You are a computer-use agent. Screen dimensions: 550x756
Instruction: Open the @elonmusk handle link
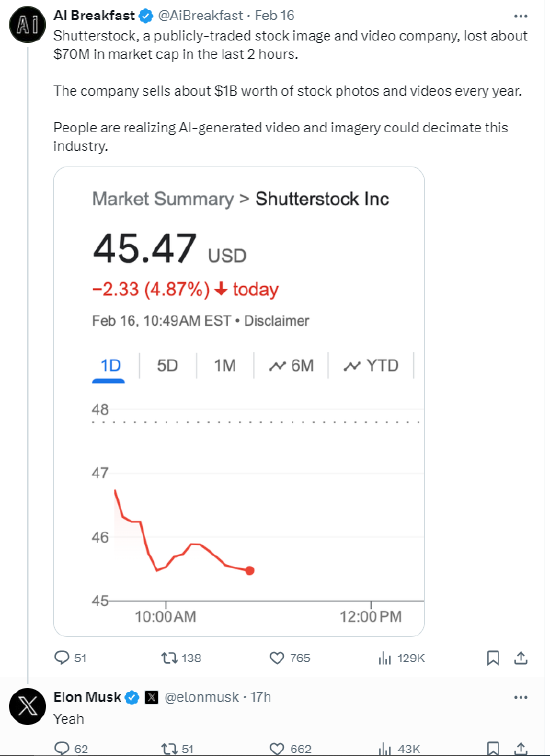coord(201,697)
